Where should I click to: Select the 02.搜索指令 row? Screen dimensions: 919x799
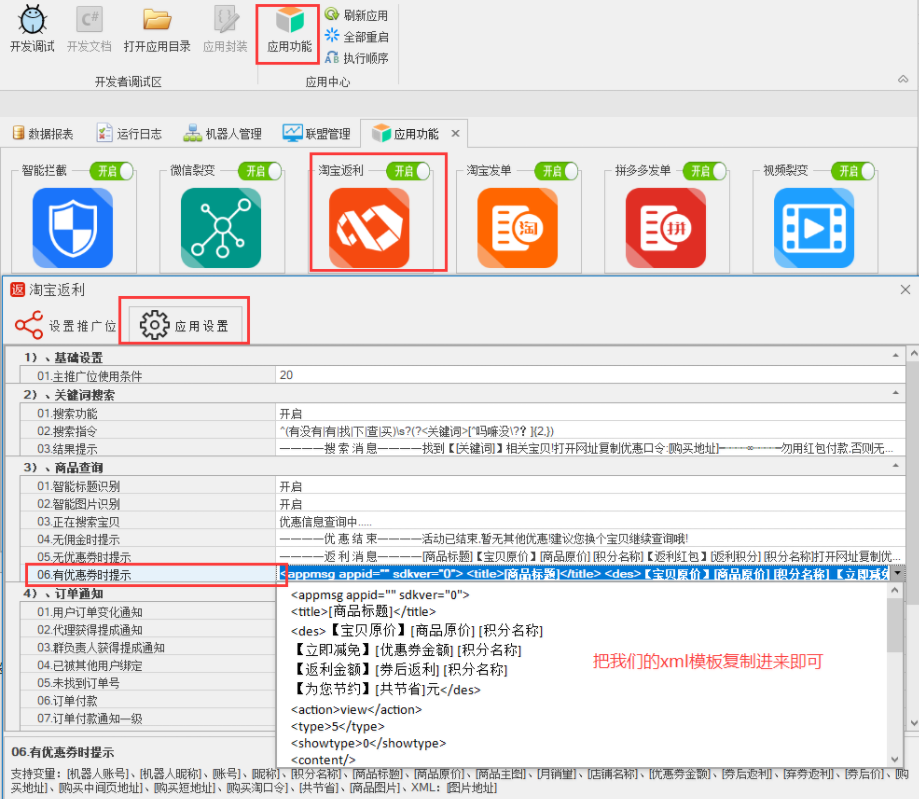[x=462, y=431]
